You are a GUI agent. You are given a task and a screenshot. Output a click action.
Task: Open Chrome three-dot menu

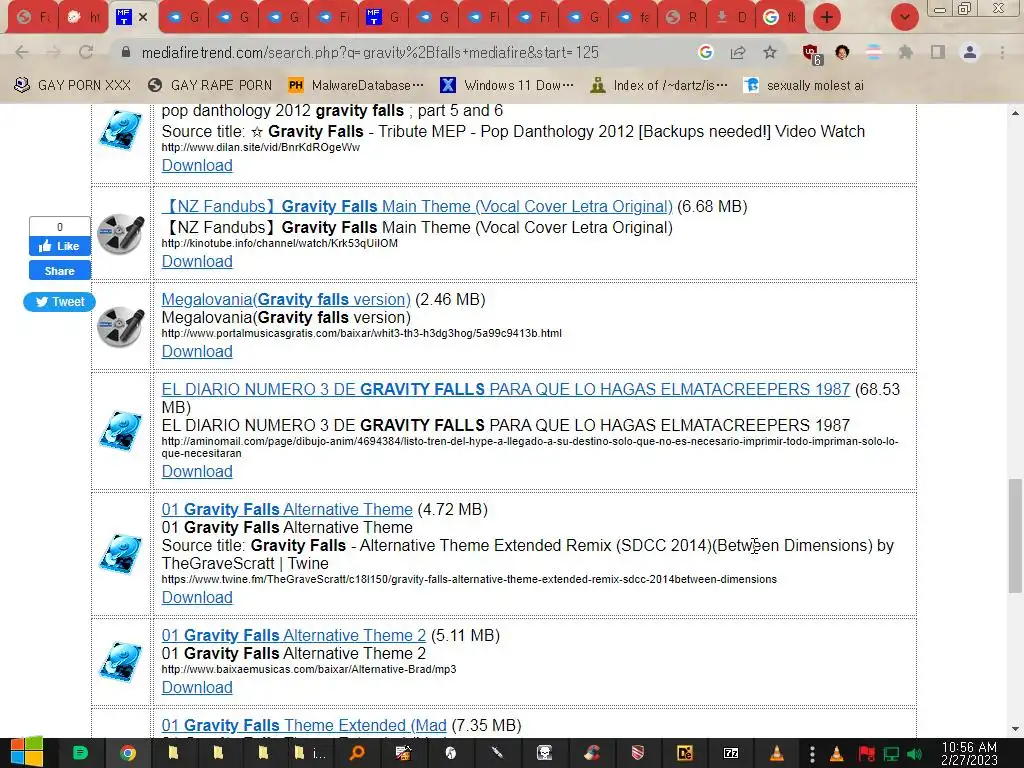tap(1002, 52)
